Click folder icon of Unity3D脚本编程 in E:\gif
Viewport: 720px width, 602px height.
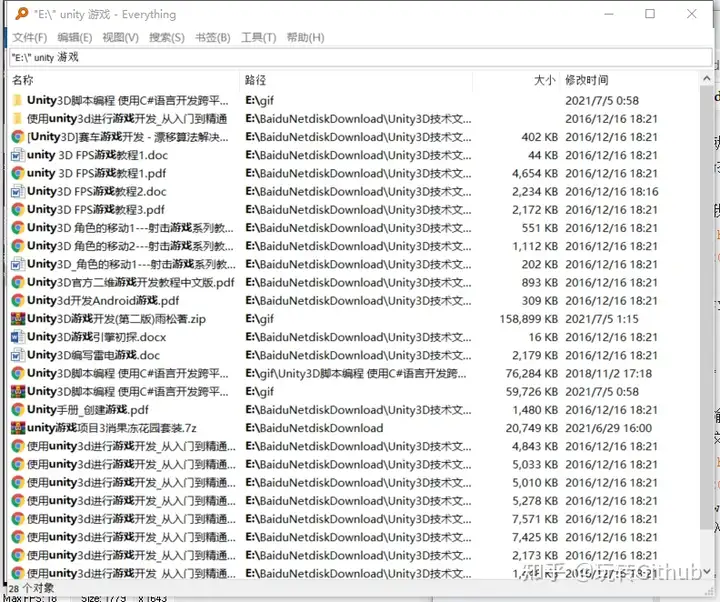click(17, 100)
